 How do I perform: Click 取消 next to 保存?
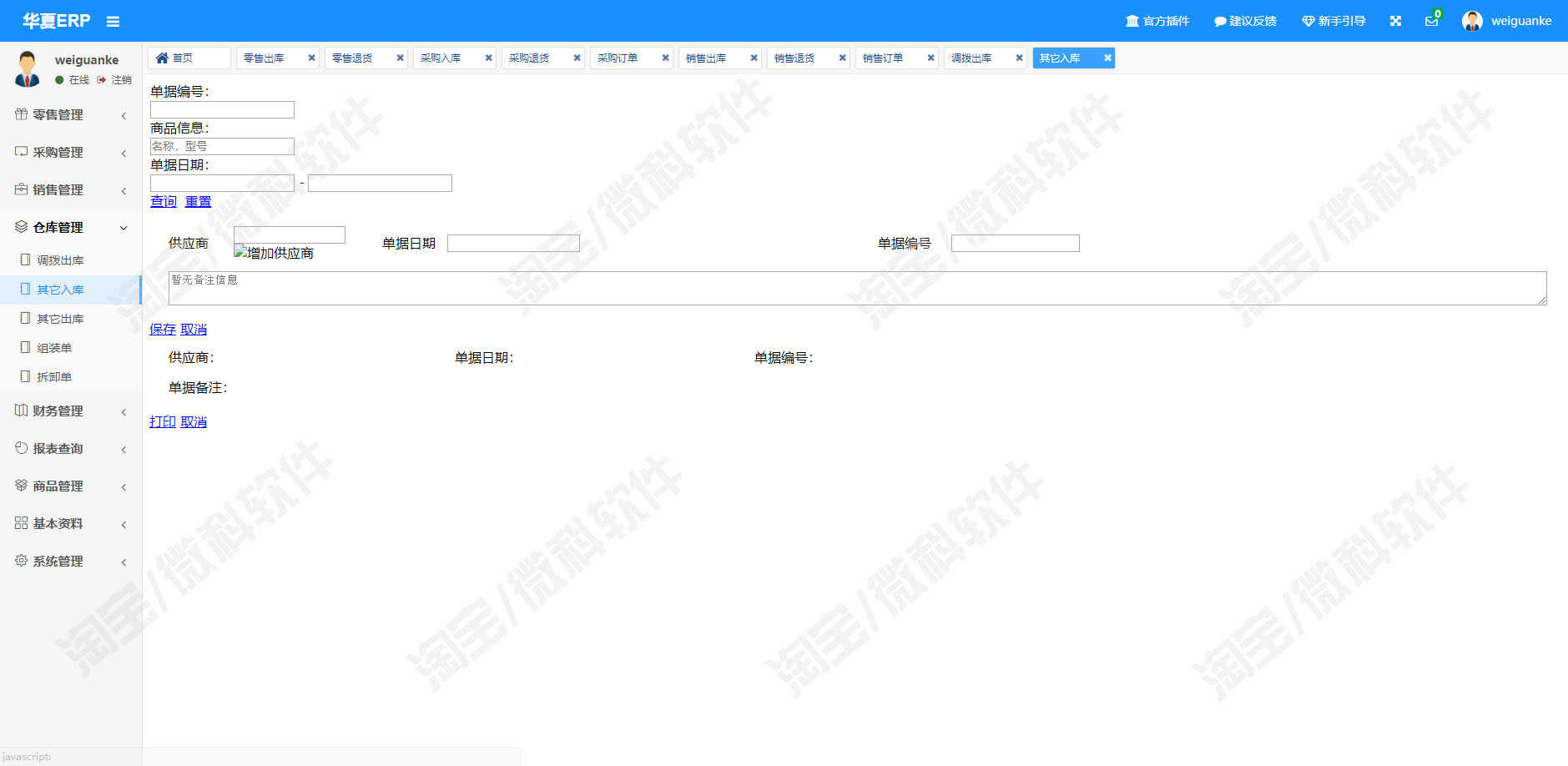(x=194, y=330)
